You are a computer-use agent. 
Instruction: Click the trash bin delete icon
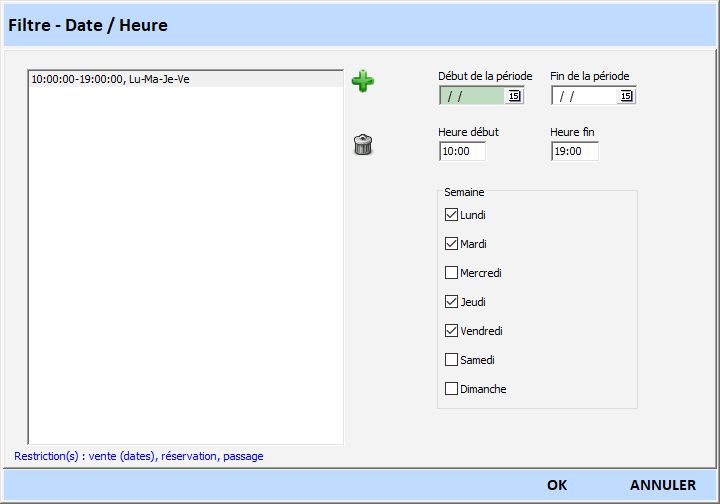pos(363,145)
